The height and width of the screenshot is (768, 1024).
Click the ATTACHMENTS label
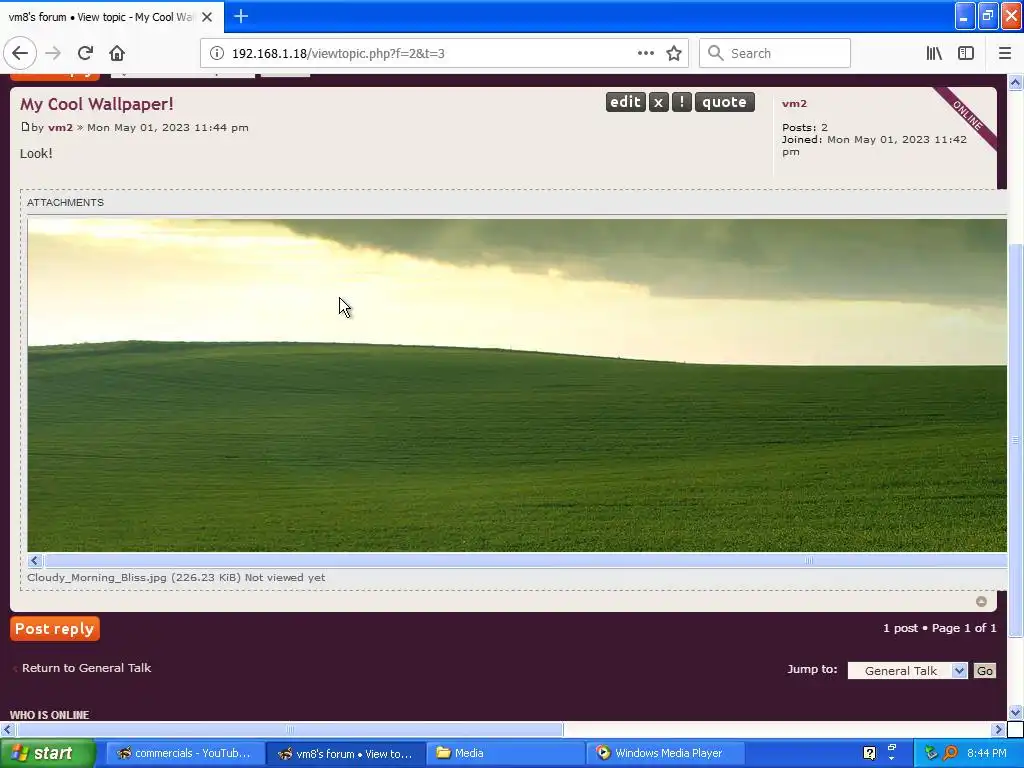65,202
